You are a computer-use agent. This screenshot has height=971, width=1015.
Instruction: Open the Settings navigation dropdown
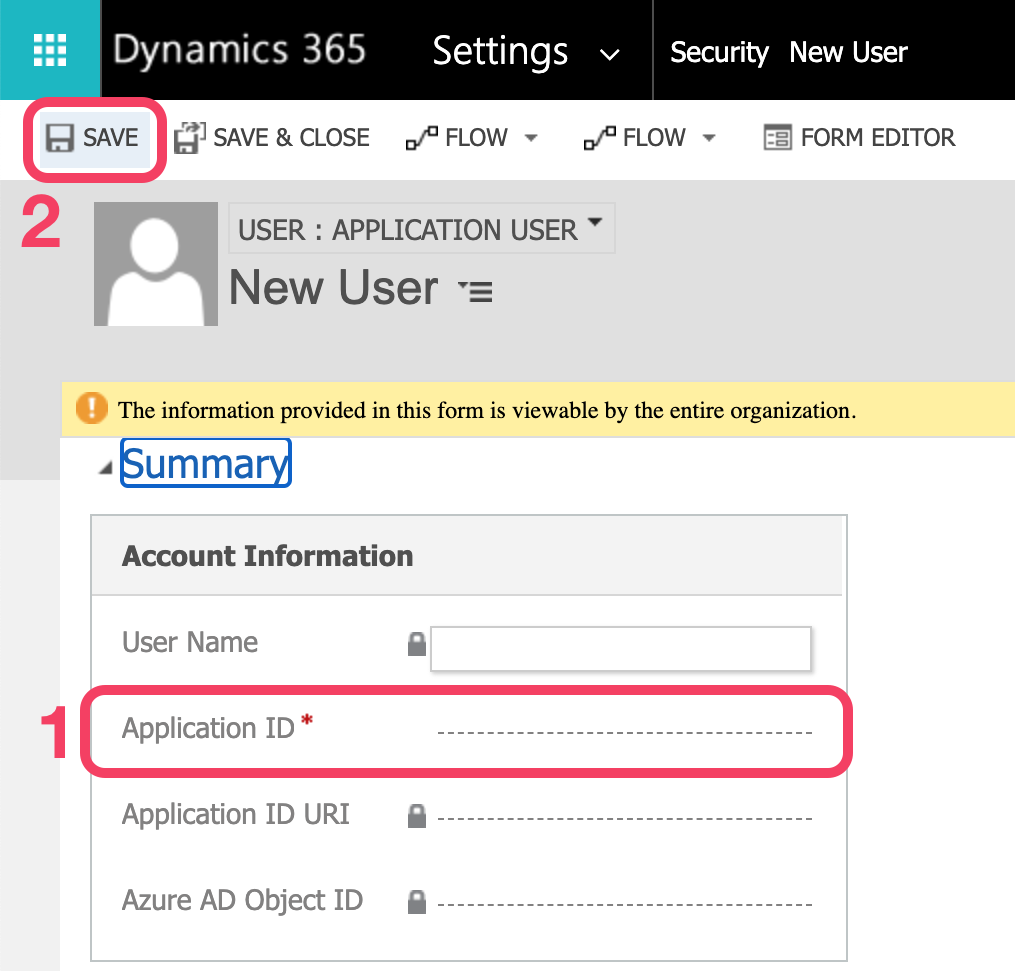point(526,51)
